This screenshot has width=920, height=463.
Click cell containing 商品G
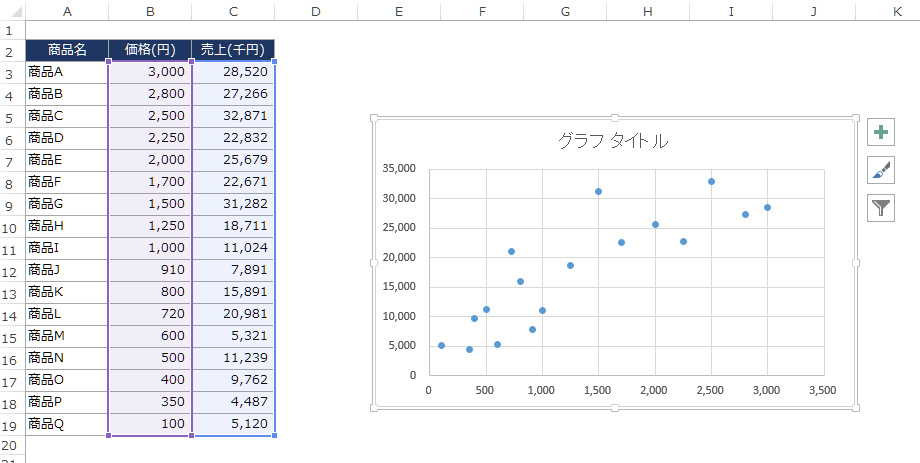(x=67, y=204)
